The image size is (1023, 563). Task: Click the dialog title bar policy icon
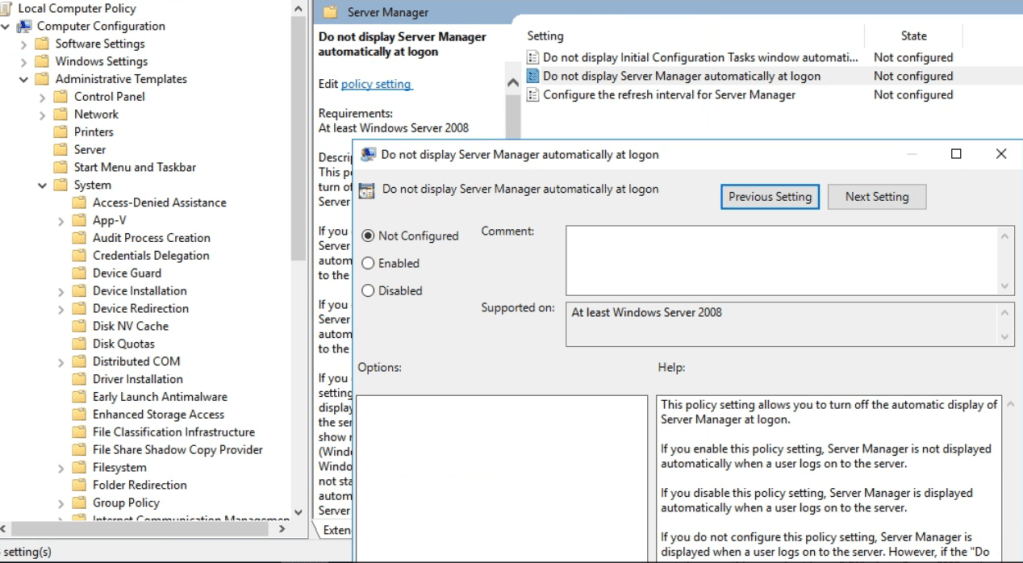click(x=368, y=155)
